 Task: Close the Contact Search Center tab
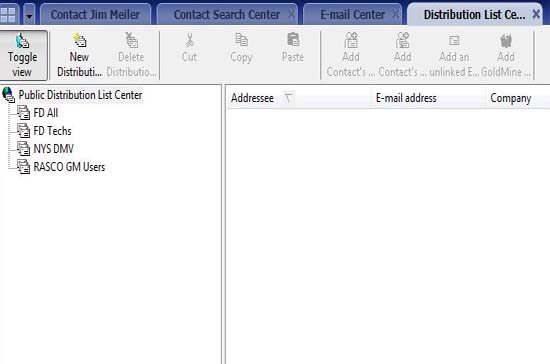[x=291, y=14]
